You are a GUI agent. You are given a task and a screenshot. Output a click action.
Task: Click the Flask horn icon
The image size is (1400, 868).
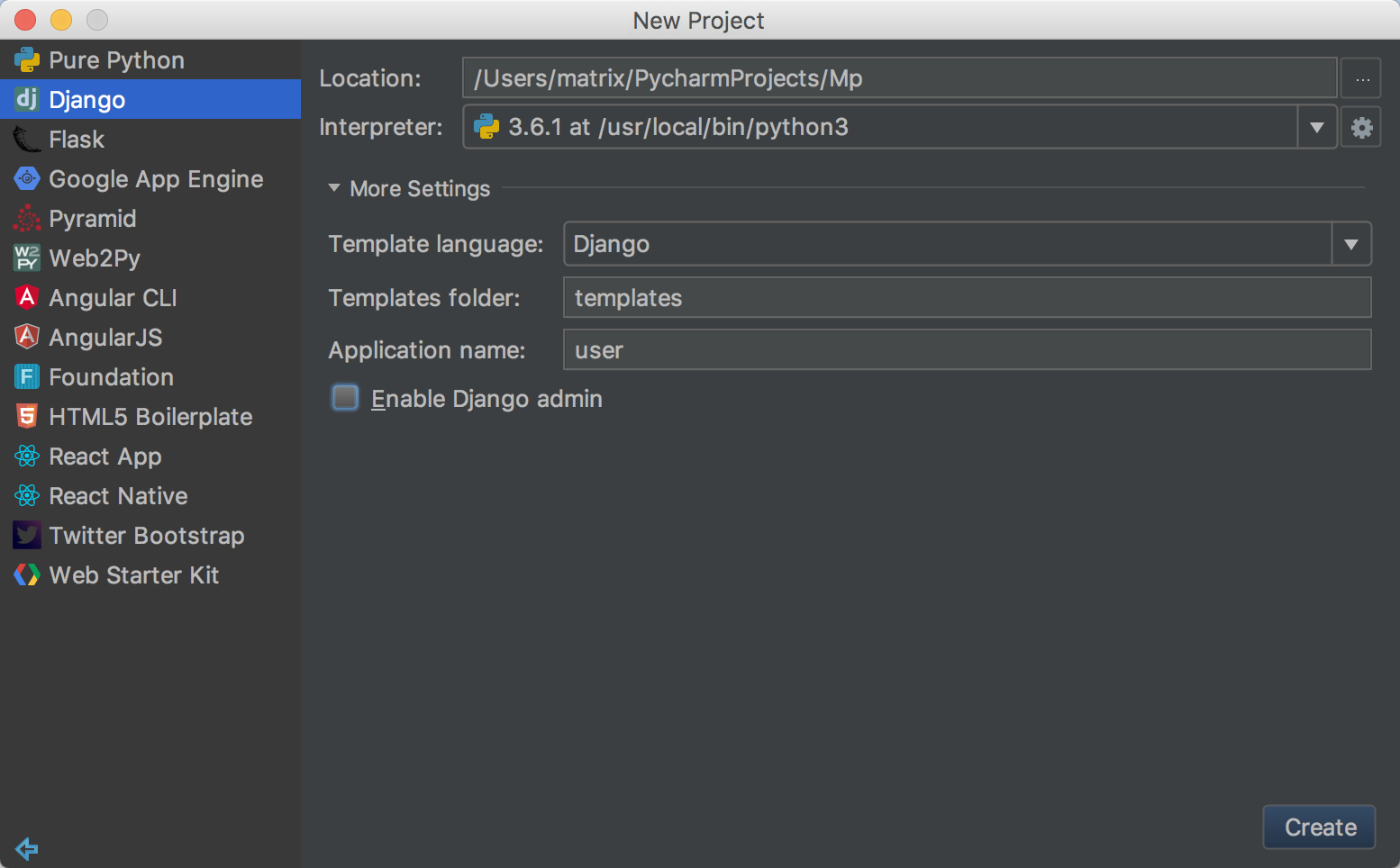(27, 140)
